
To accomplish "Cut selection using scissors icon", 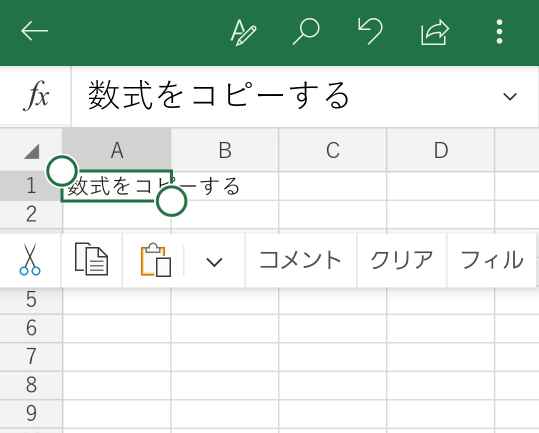I will point(30,259).
